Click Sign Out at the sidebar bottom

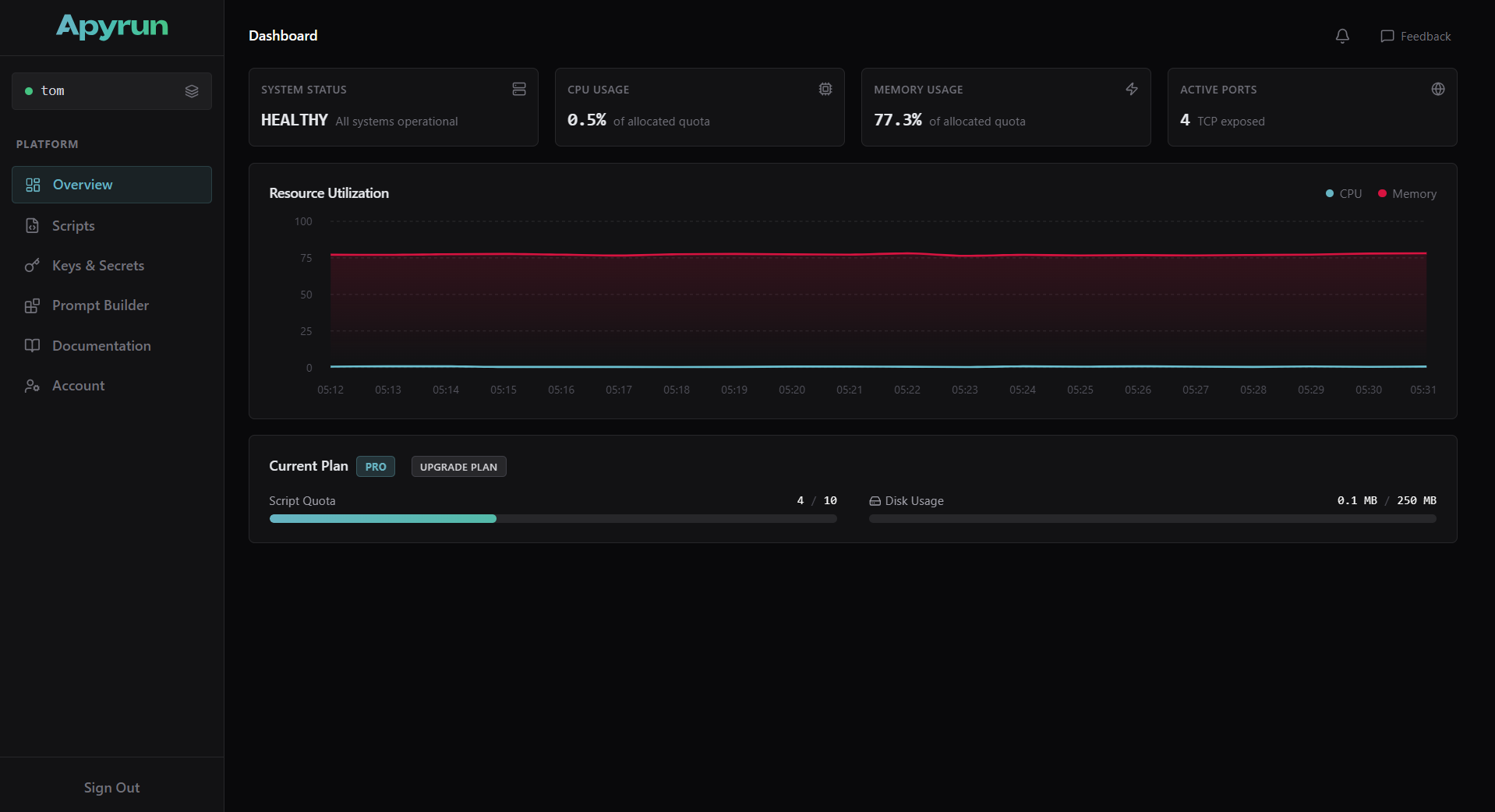[111, 787]
